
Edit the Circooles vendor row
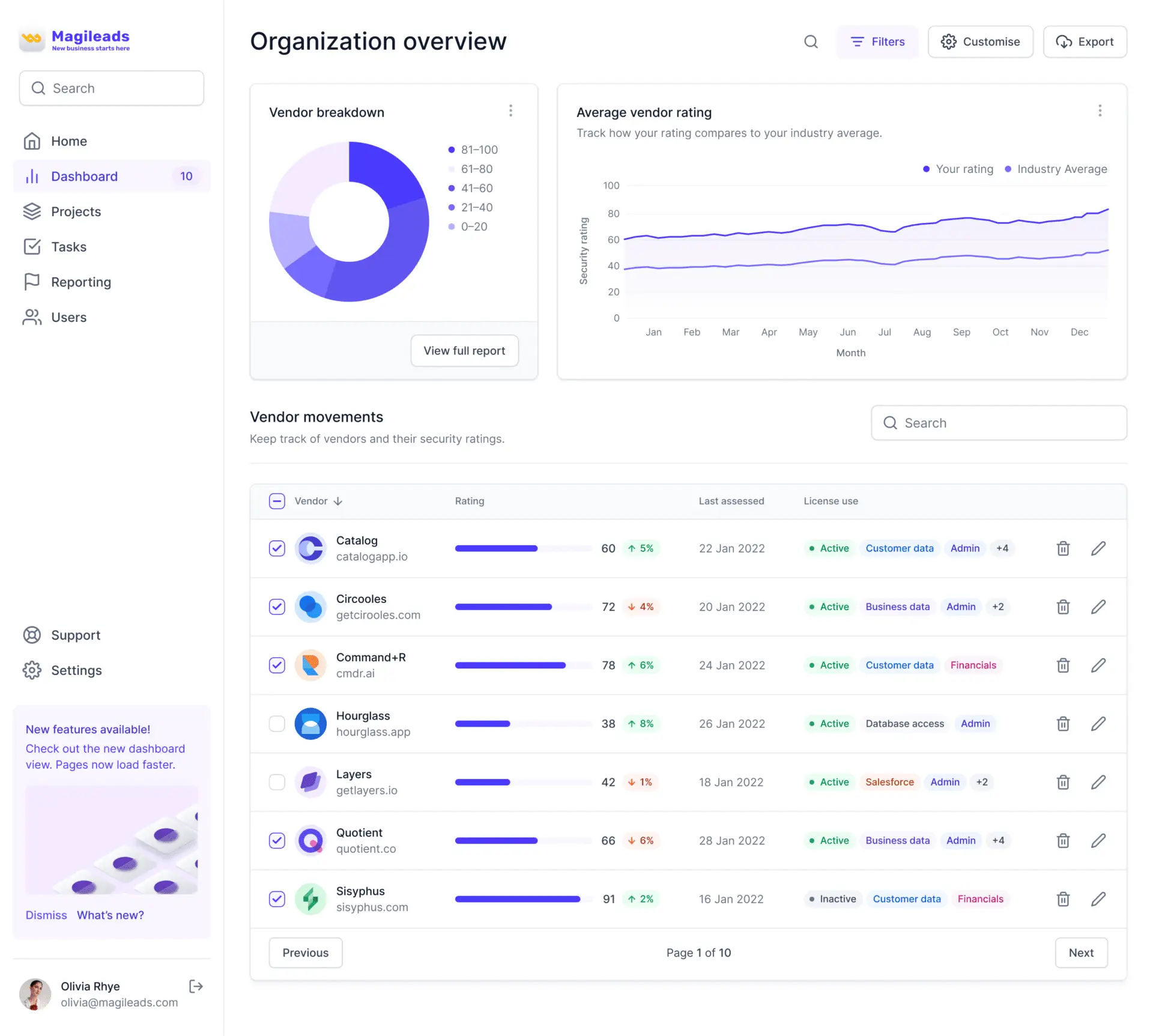tap(1098, 607)
